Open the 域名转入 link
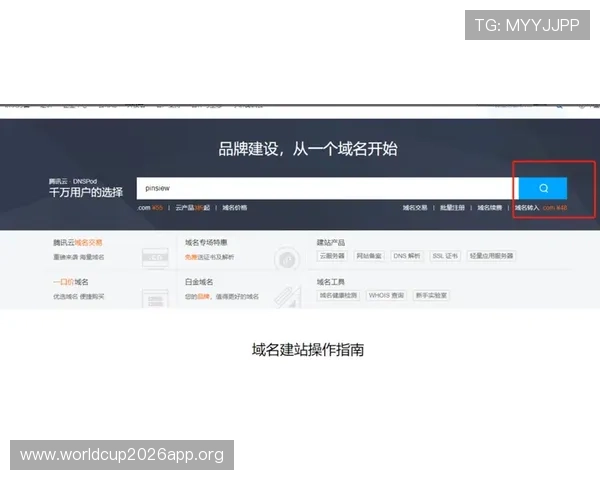This screenshot has width=600, height=480. [x=527, y=207]
